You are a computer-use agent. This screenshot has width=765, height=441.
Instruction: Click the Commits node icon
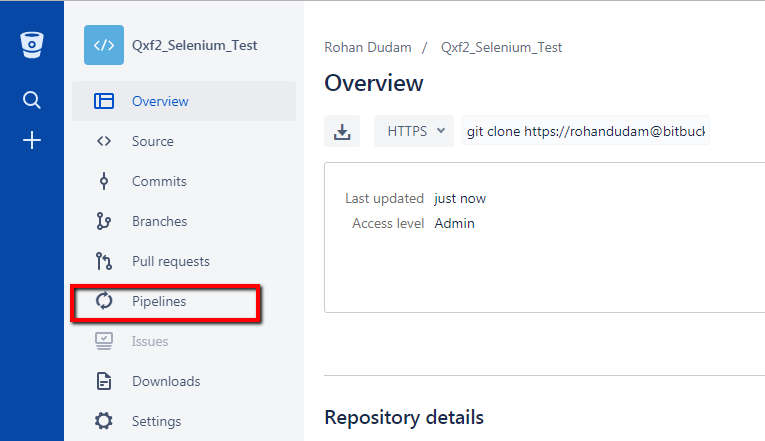[x=104, y=181]
